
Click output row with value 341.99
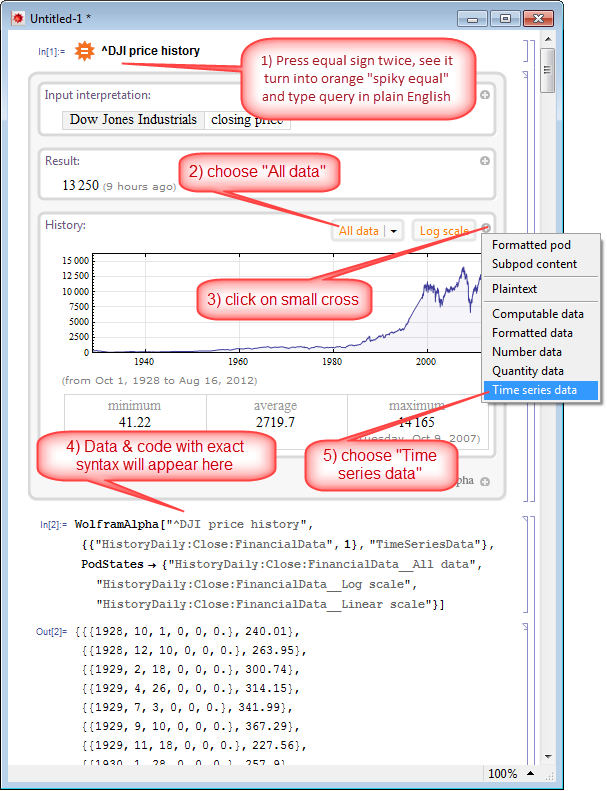(187, 707)
